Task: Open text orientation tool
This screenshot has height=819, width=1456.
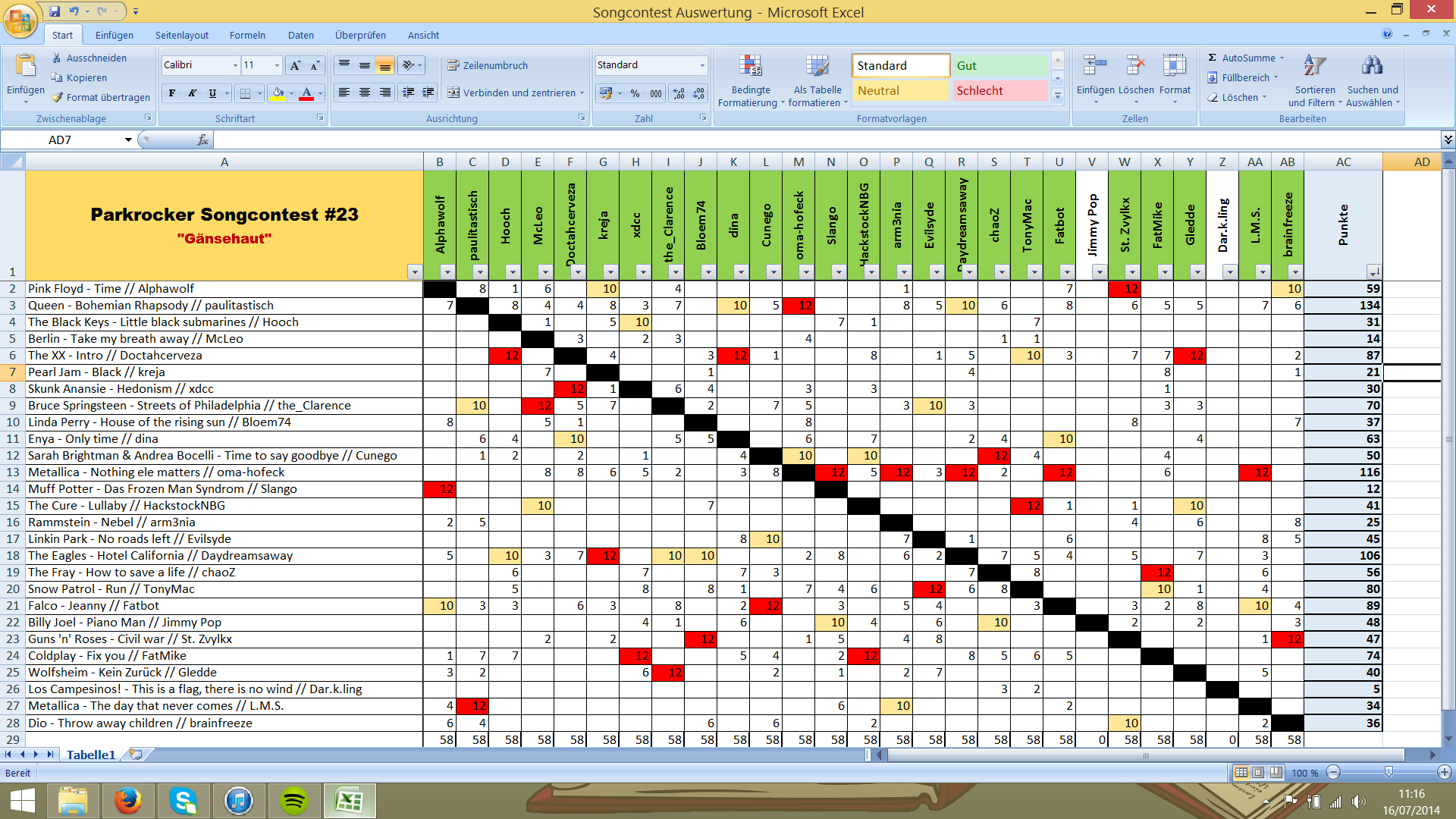Action: click(x=412, y=65)
